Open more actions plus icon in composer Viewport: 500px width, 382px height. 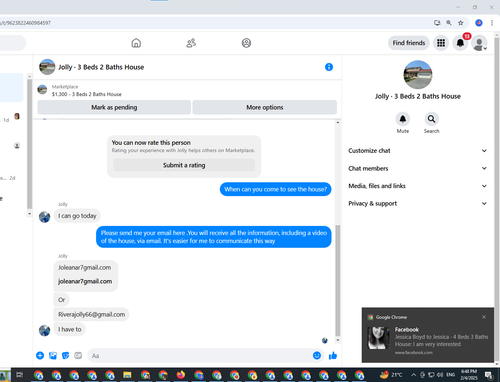[x=40, y=356]
